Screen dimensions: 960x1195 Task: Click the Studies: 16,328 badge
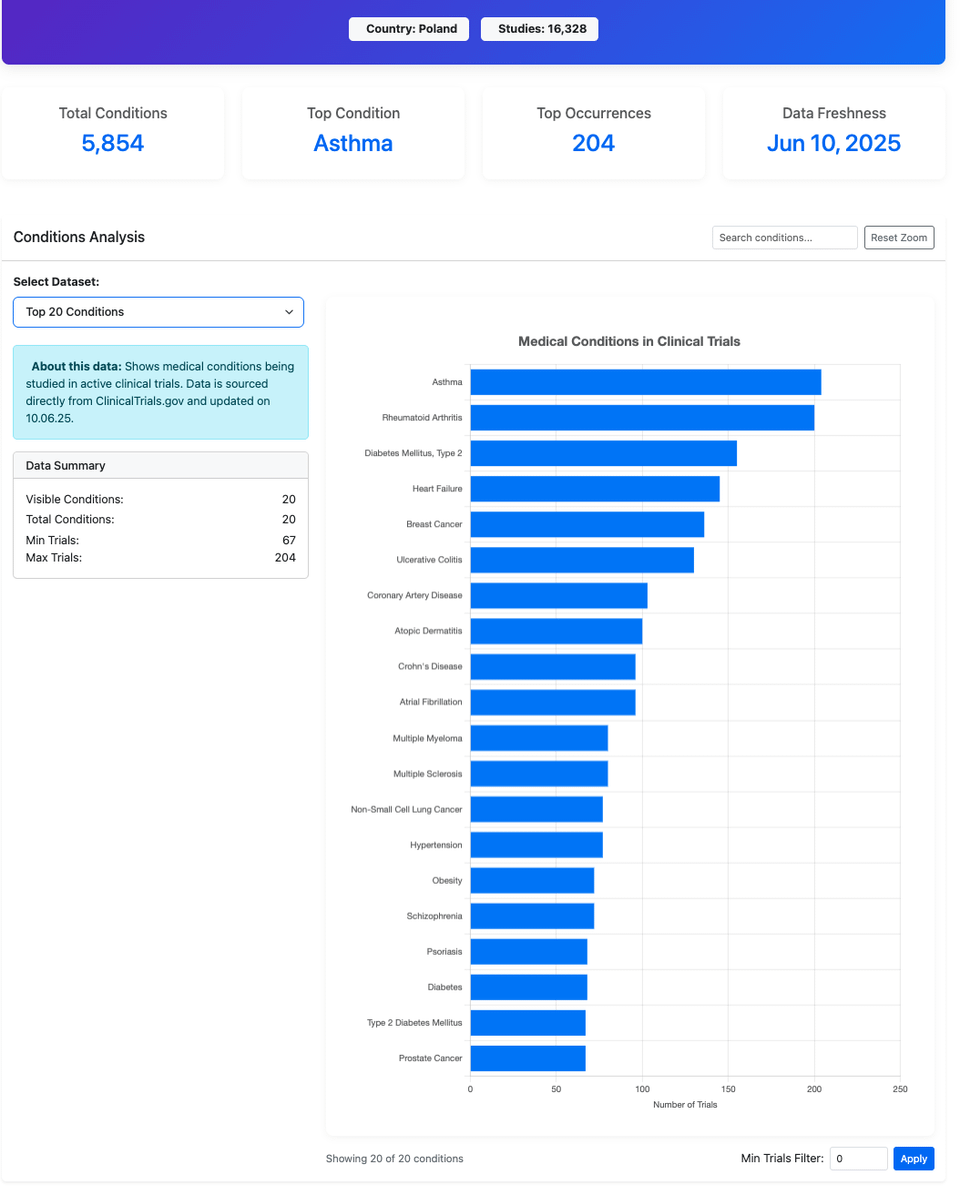tap(540, 29)
